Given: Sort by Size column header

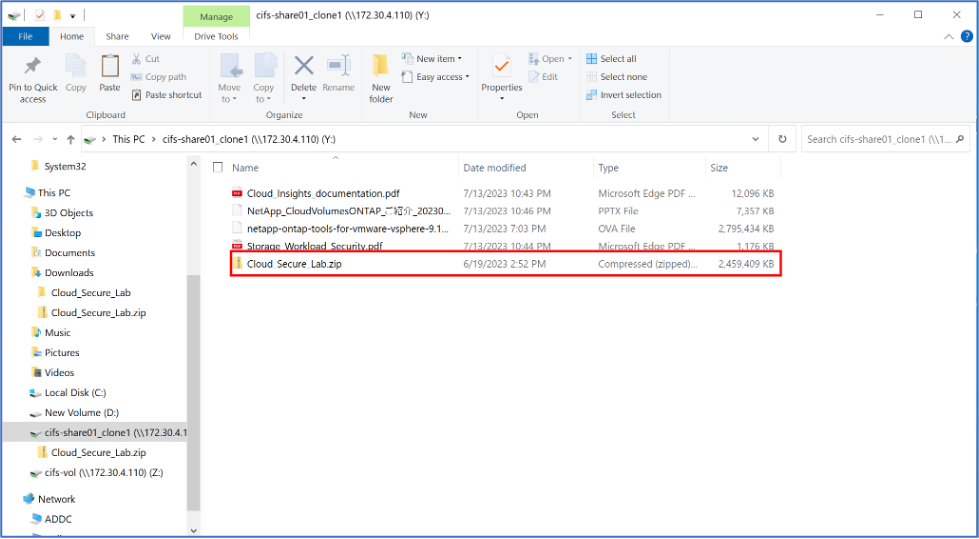Looking at the screenshot, I should click(719, 167).
